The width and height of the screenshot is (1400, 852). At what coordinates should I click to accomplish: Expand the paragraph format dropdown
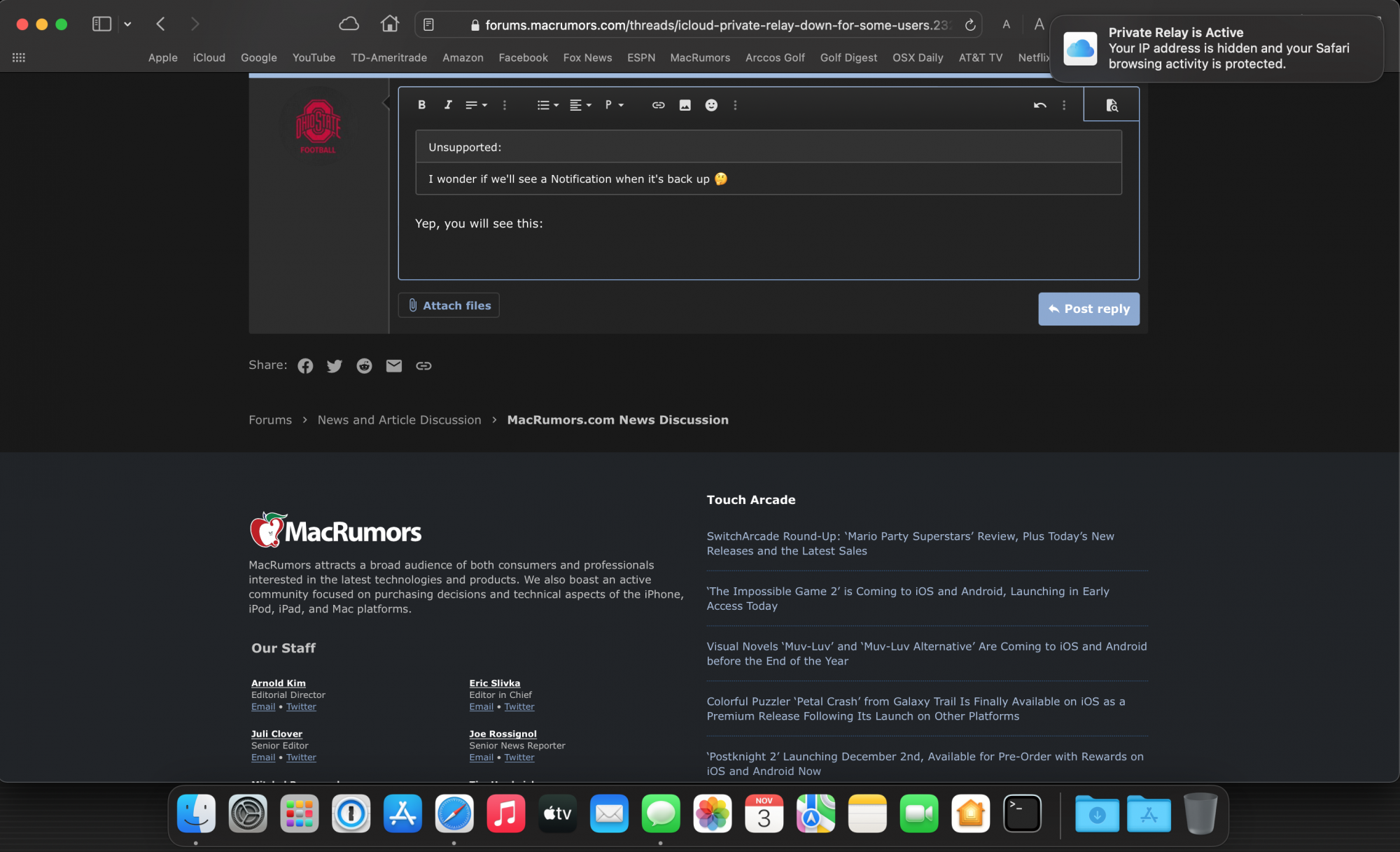(x=614, y=105)
